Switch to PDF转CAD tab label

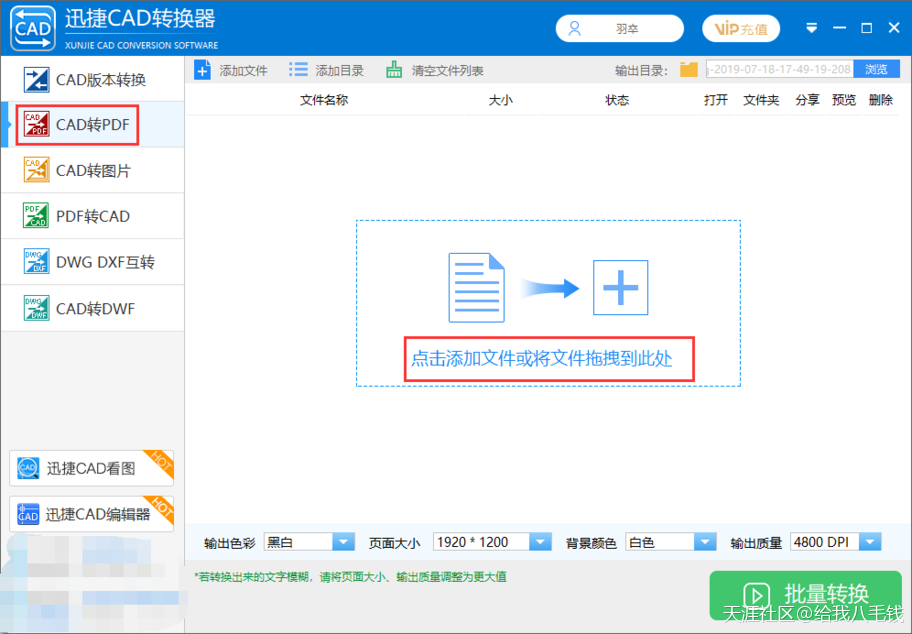tap(92, 216)
